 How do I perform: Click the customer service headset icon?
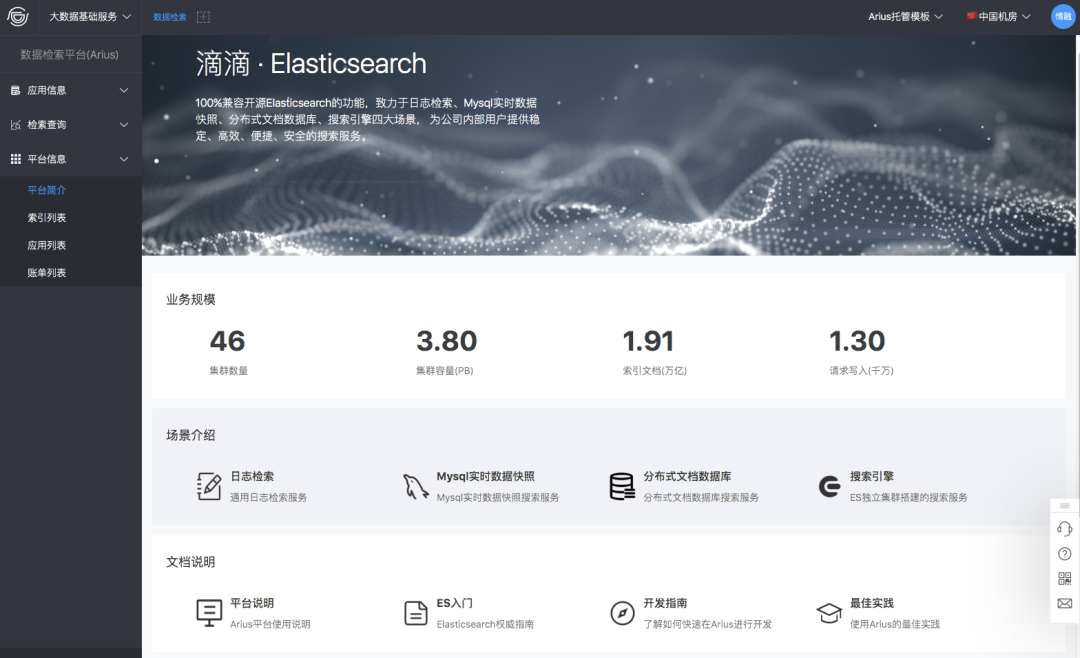tap(1065, 529)
